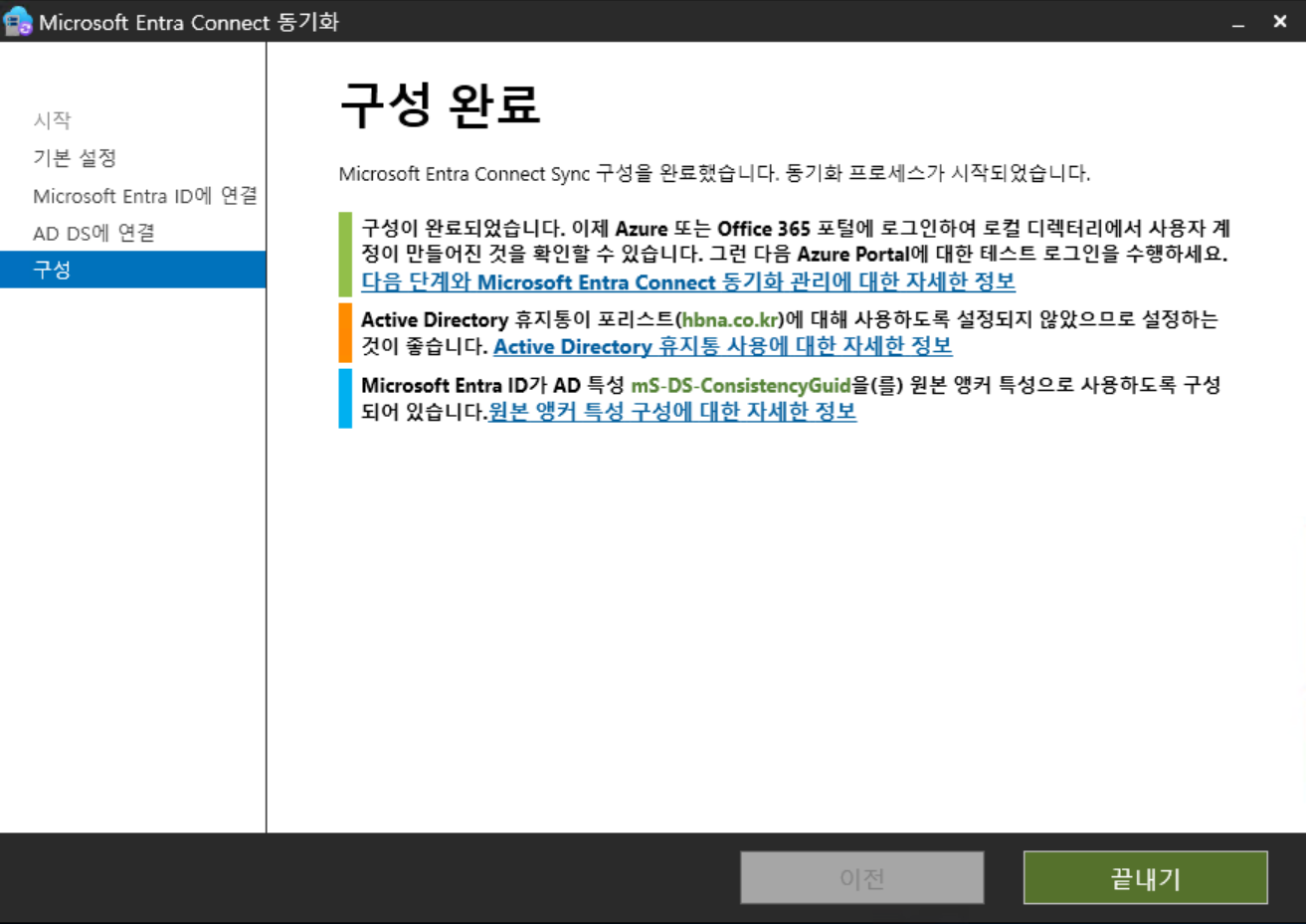
Task: Open link about Entra Connect 동기화 관리
Action: point(688,281)
